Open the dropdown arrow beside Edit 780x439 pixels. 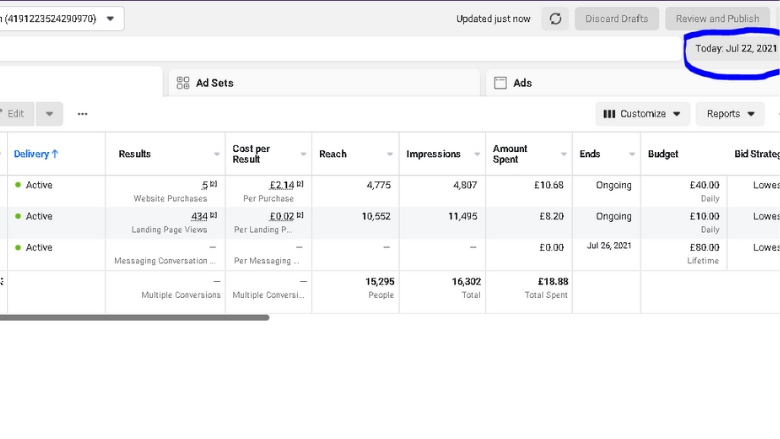tap(49, 114)
